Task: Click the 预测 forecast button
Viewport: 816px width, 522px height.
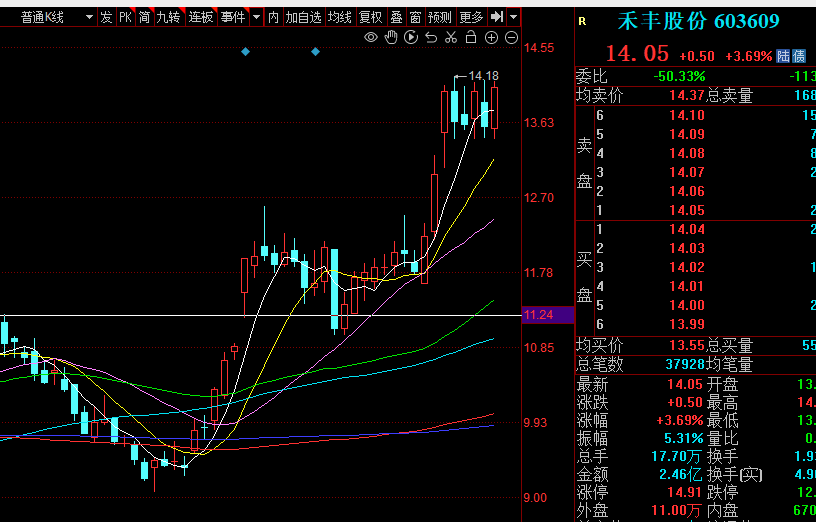Action: click(x=440, y=18)
